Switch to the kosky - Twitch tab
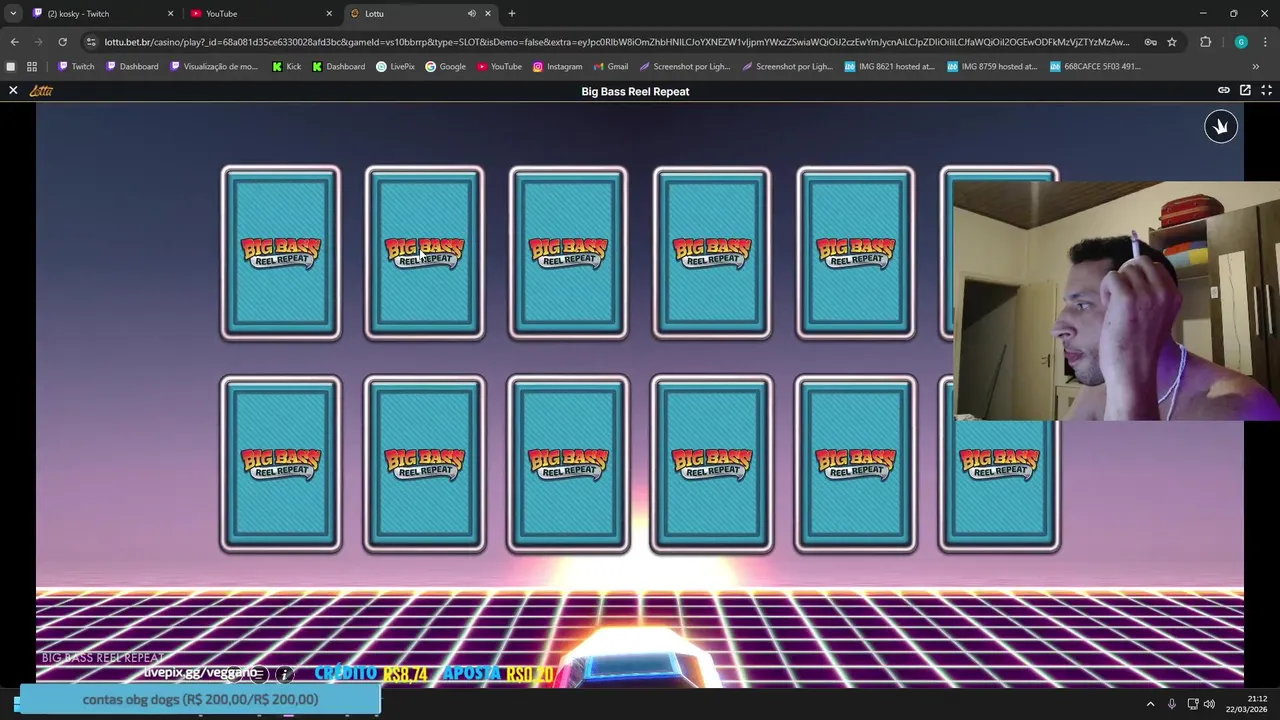The width and height of the screenshot is (1280, 720). (103, 14)
